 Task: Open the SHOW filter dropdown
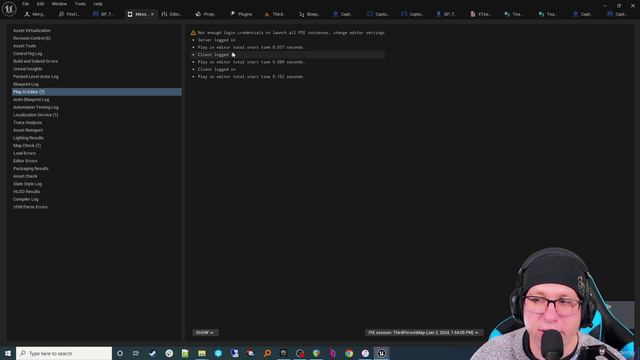pos(205,333)
